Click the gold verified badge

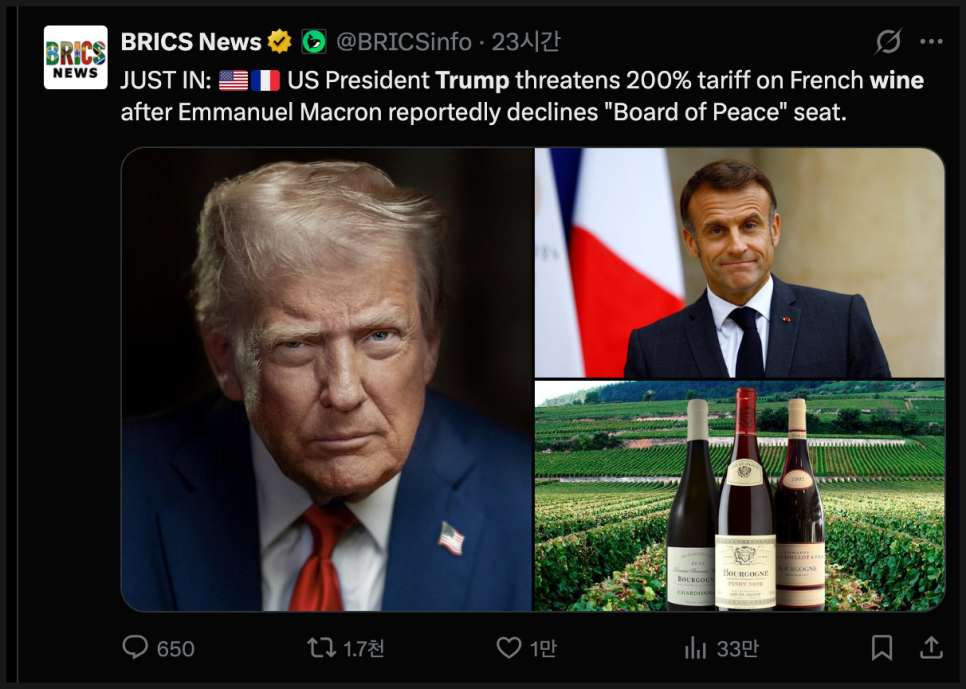coord(280,42)
